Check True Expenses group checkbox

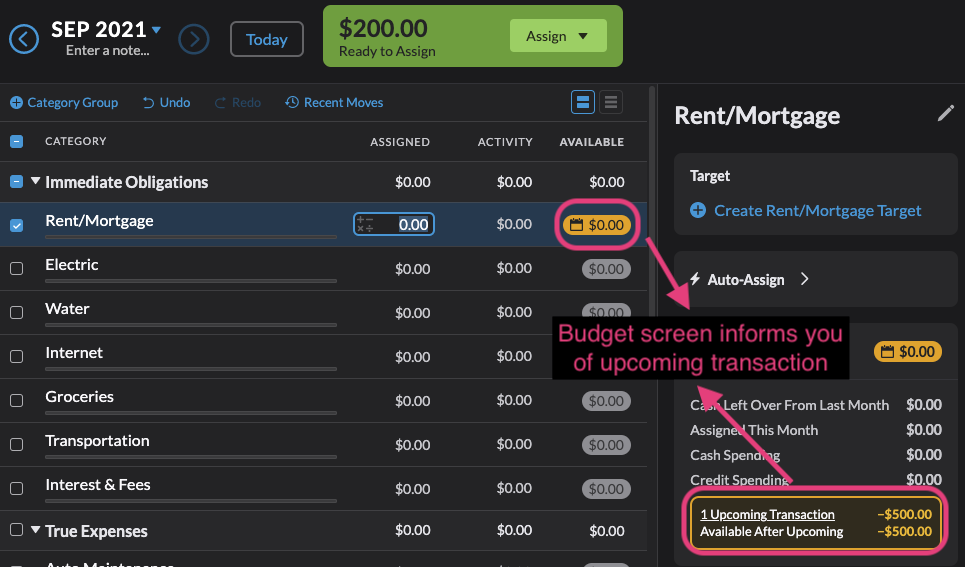(x=17, y=529)
